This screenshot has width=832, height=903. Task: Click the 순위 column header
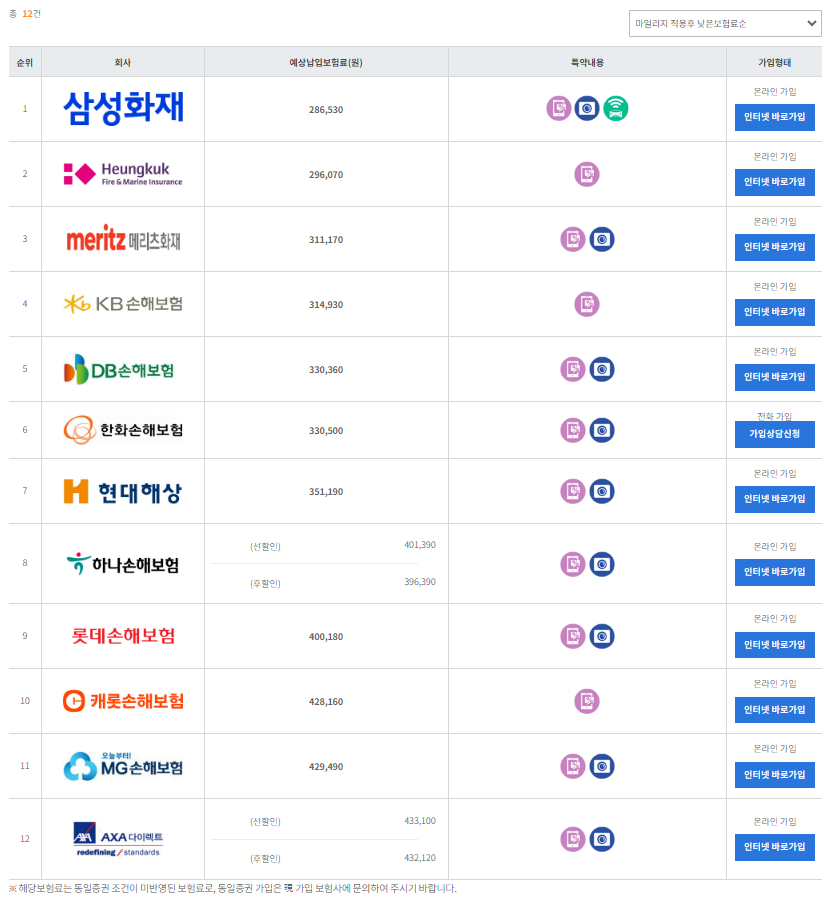coord(25,62)
